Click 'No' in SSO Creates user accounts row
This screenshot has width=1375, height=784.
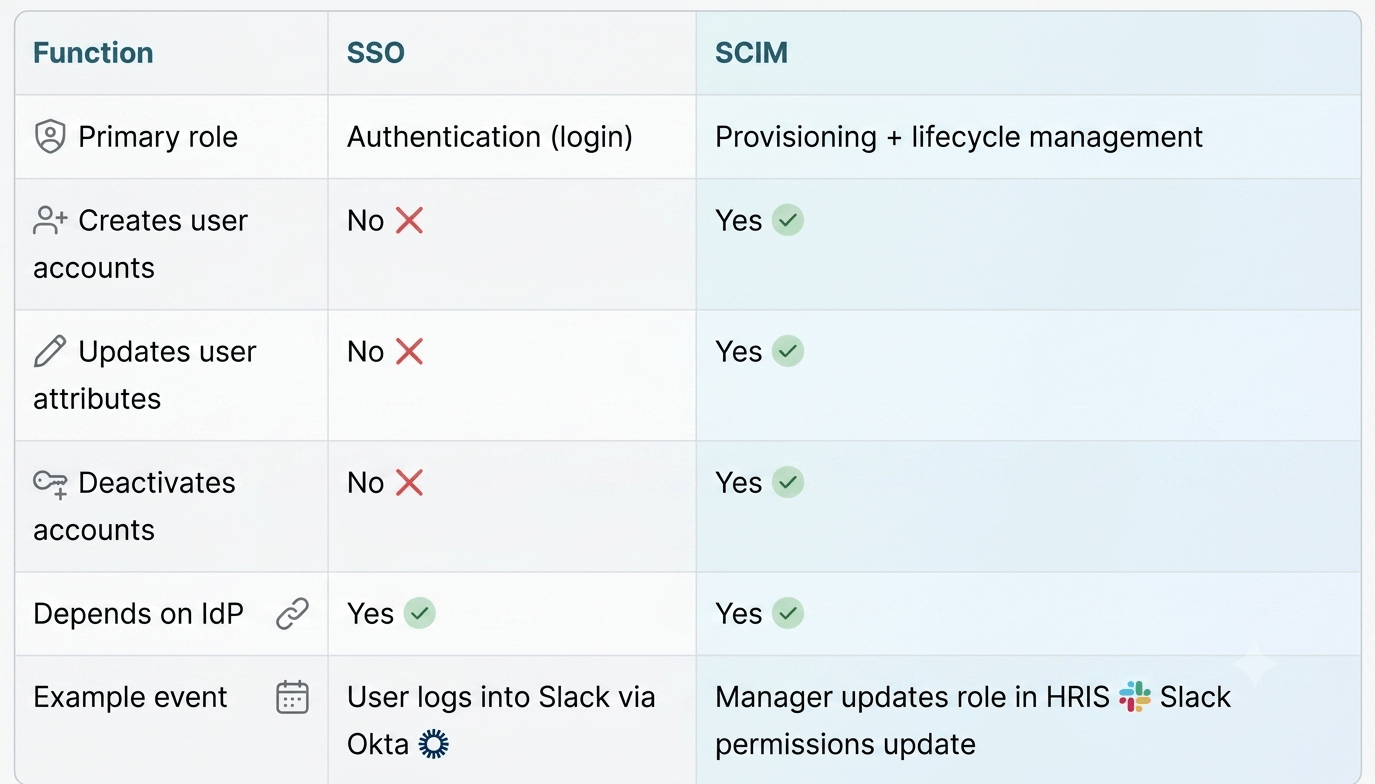point(365,220)
